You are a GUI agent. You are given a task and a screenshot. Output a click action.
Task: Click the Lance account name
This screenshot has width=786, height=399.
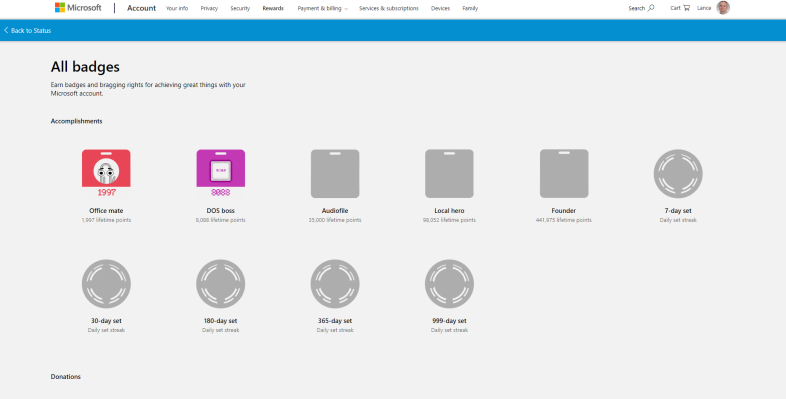coord(704,9)
